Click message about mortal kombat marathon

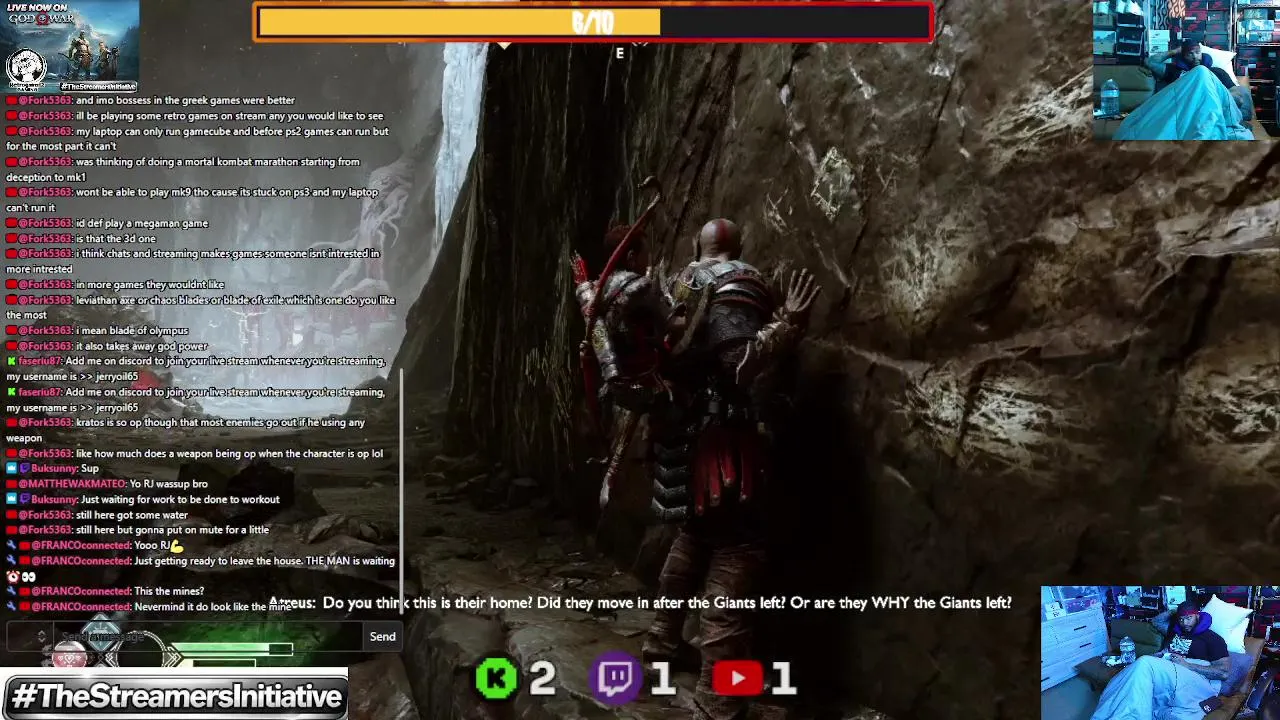click(183, 169)
